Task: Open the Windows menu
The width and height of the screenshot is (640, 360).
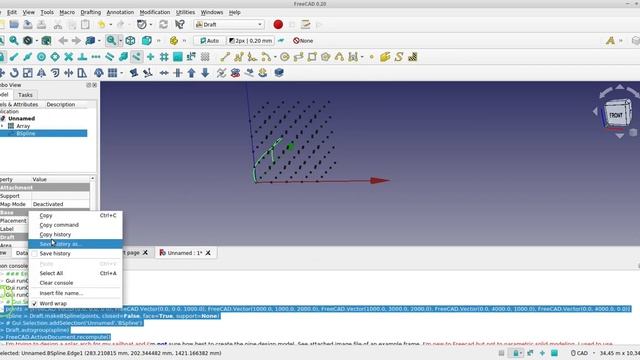Action: [211, 12]
